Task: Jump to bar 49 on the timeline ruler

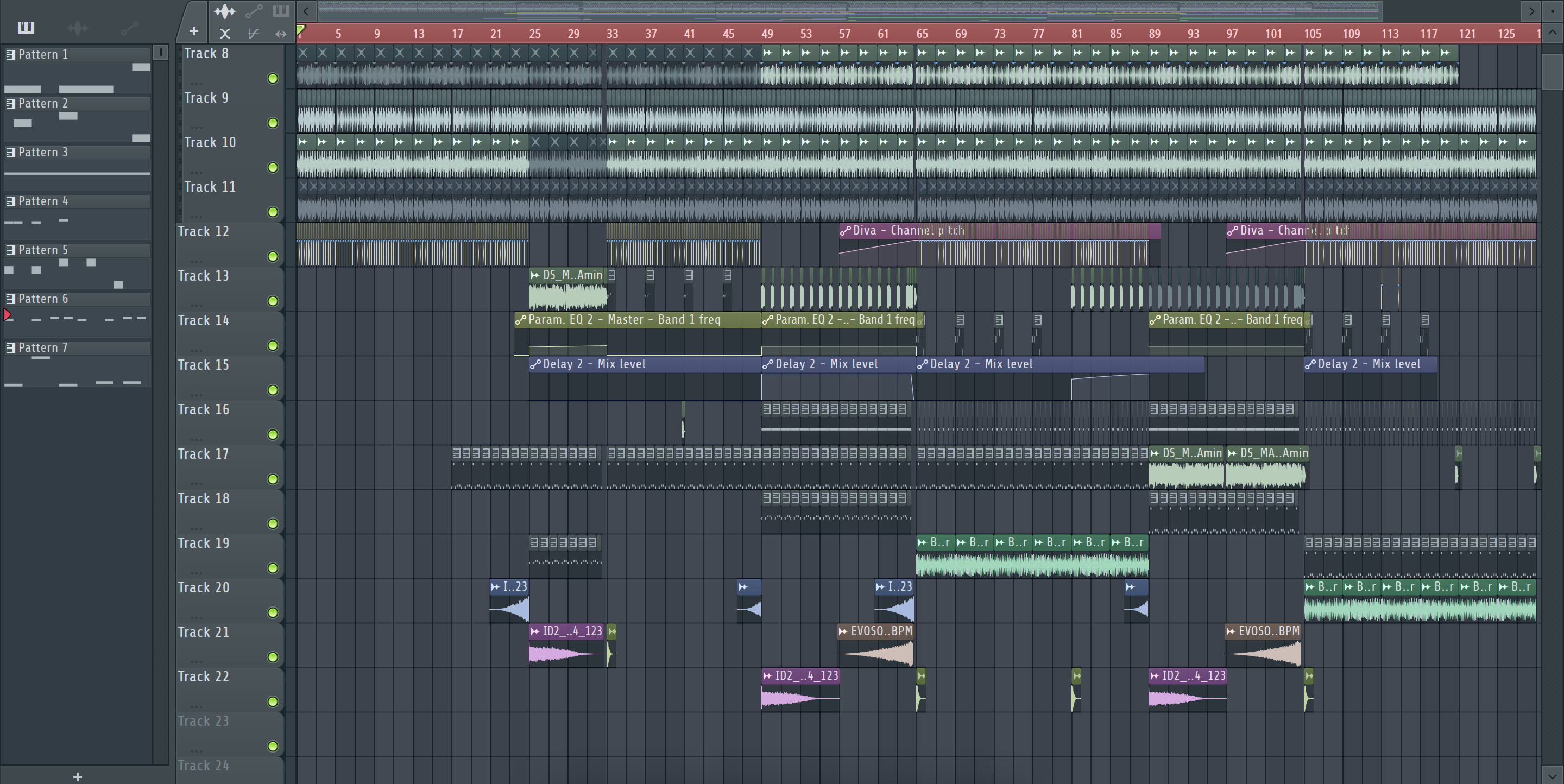Action: 767,34
